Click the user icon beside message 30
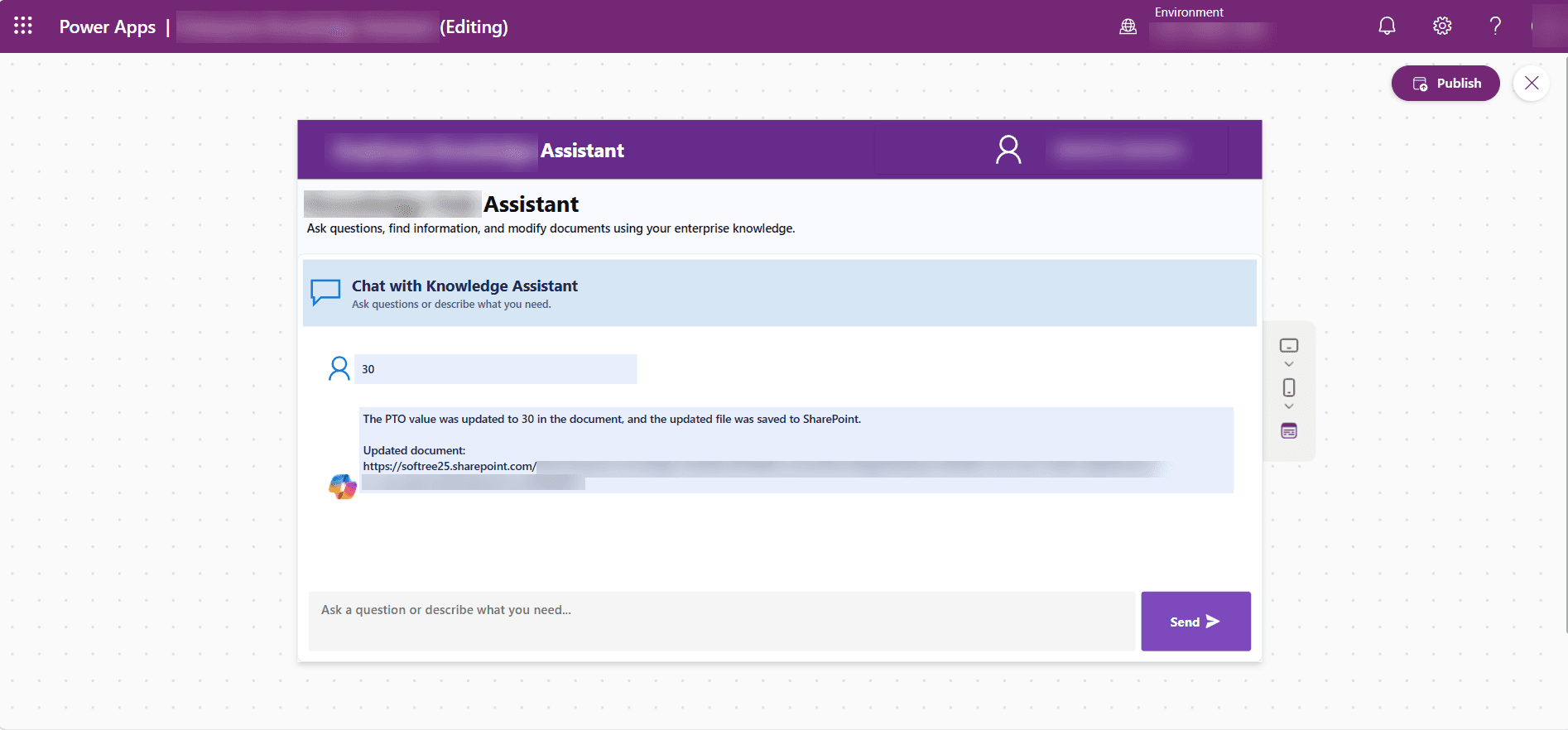Image resolution: width=1568 pixels, height=730 pixels. click(x=339, y=368)
